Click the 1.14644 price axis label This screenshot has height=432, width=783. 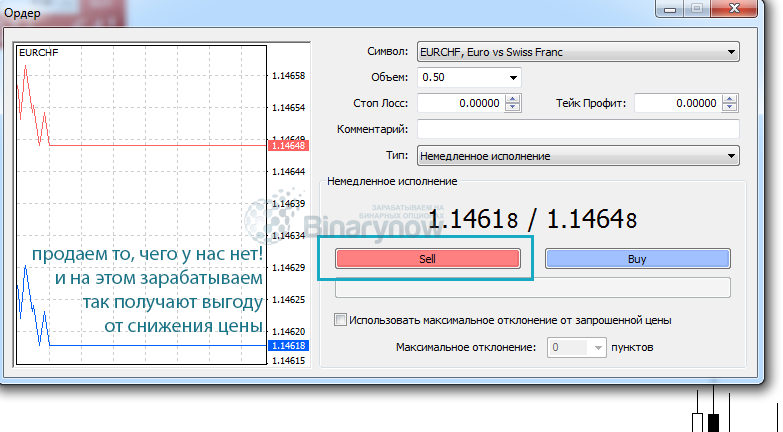[289, 172]
